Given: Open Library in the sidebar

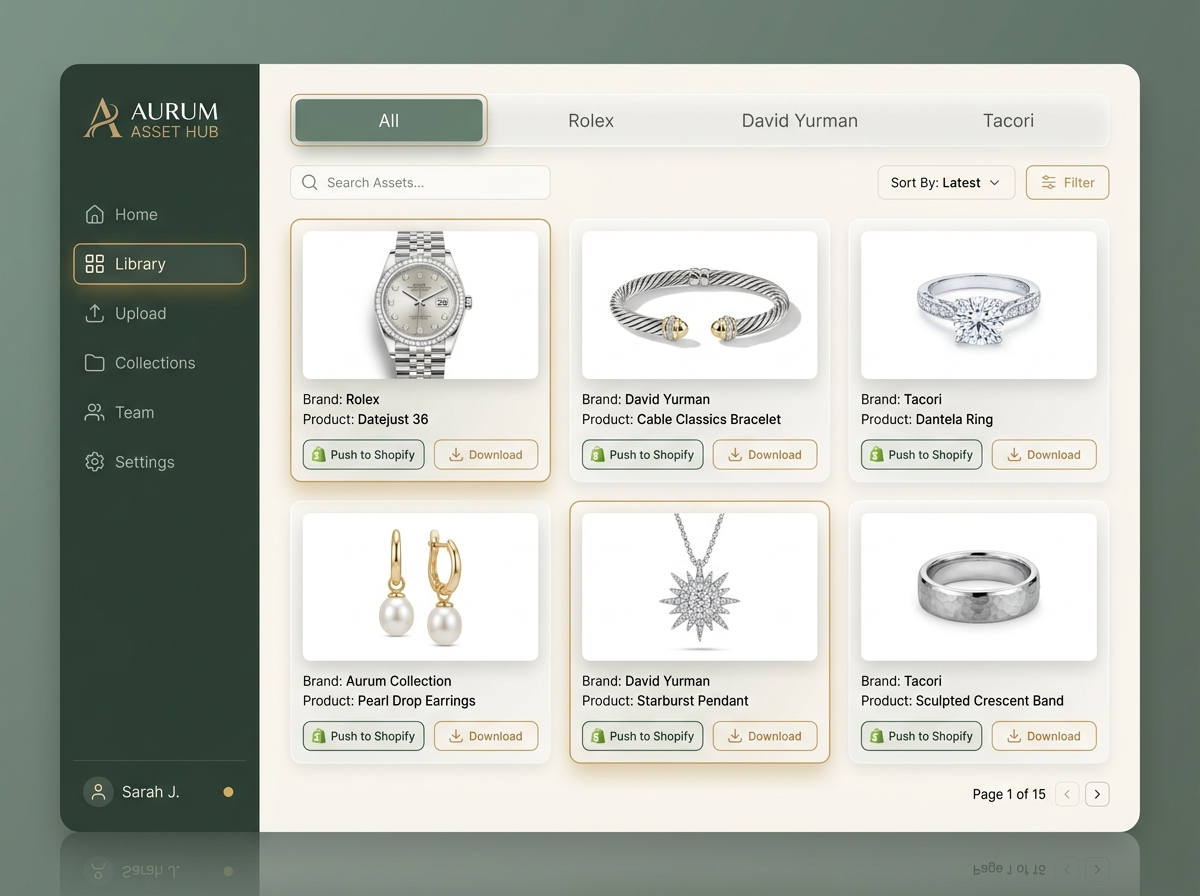Looking at the screenshot, I should pos(159,264).
